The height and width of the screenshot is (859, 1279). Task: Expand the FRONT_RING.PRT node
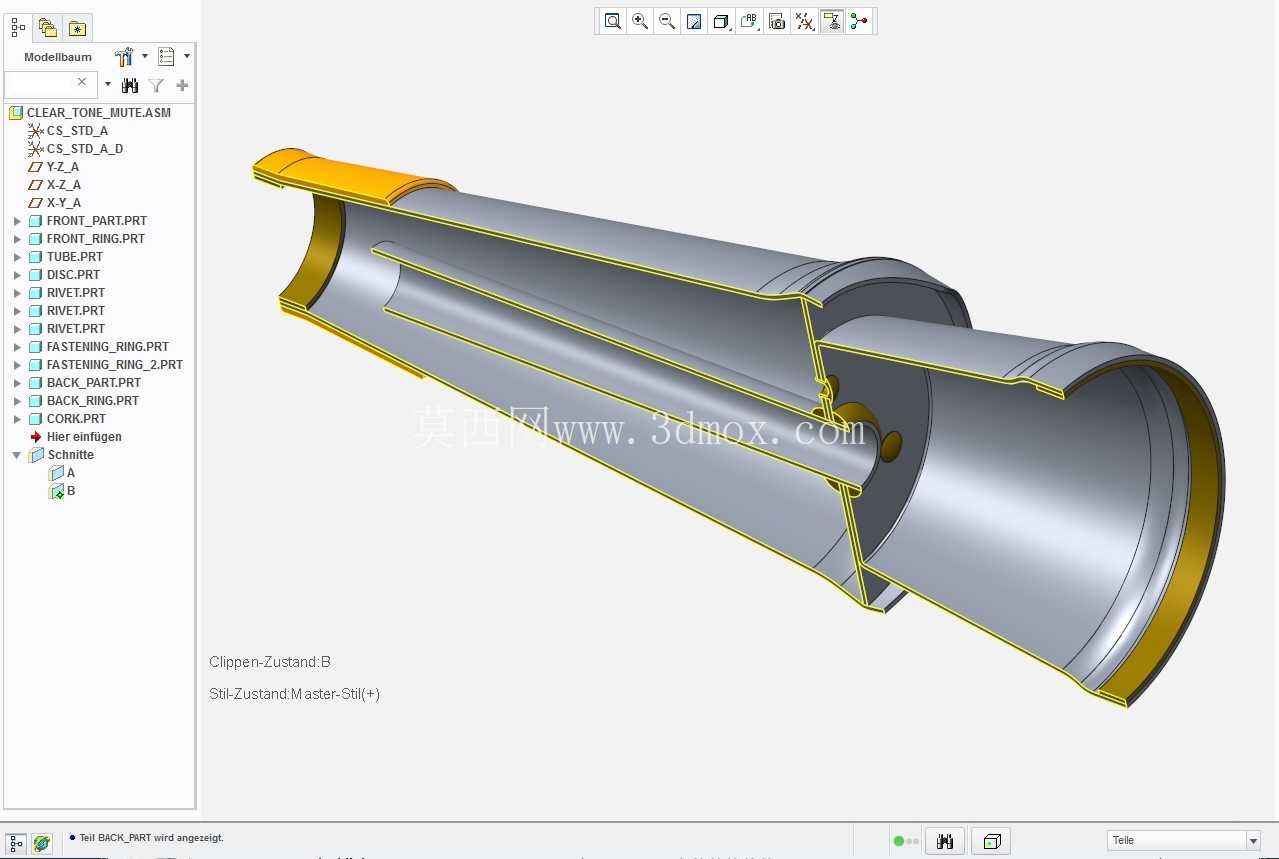(x=17, y=239)
